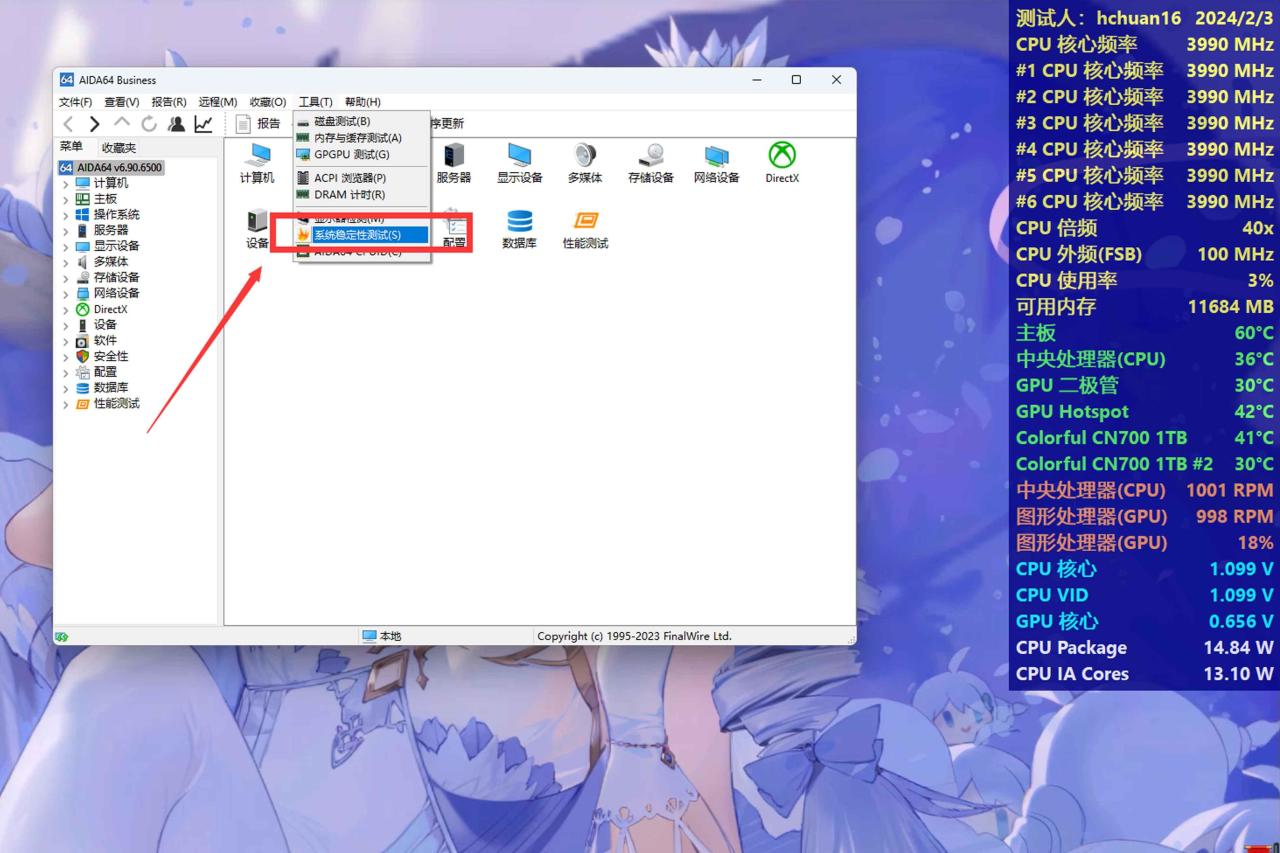Switch to the 菜单 tab
1280x853 pixels.
tap(71, 147)
